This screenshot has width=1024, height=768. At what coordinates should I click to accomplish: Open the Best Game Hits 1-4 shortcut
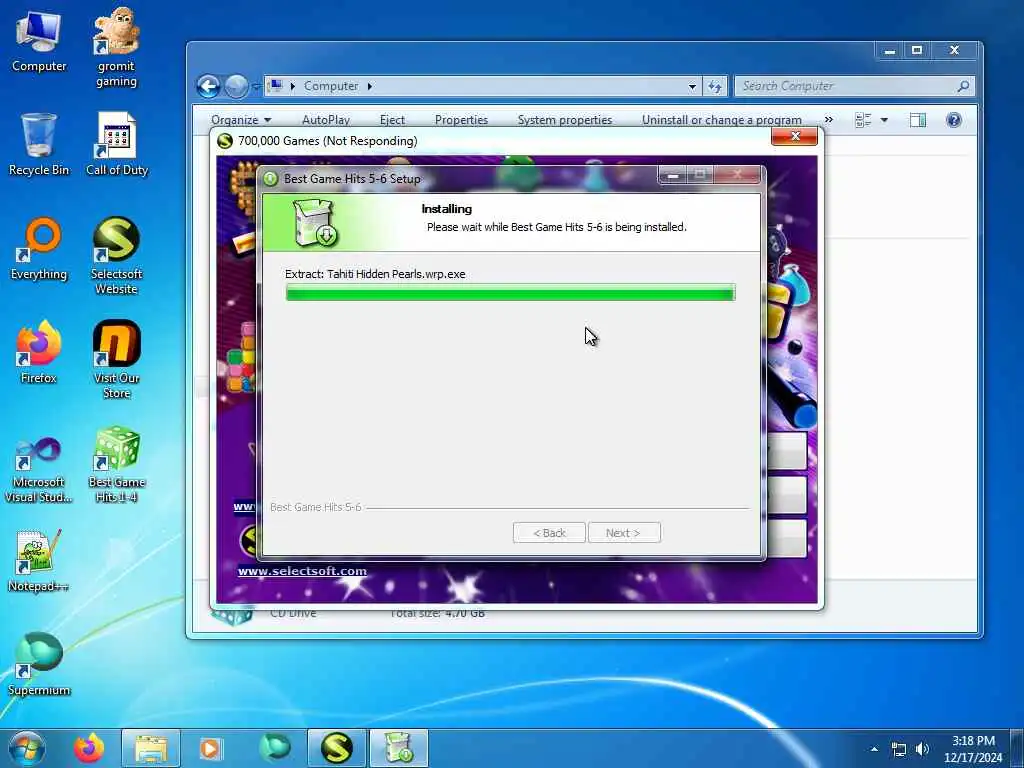click(x=116, y=464)
